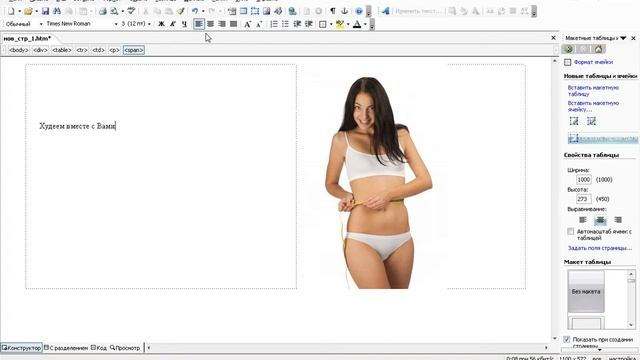The height and width of the screenshot is (360, 640).
Task: Open Help with blue question icon
Action: (x=359, y=11)
